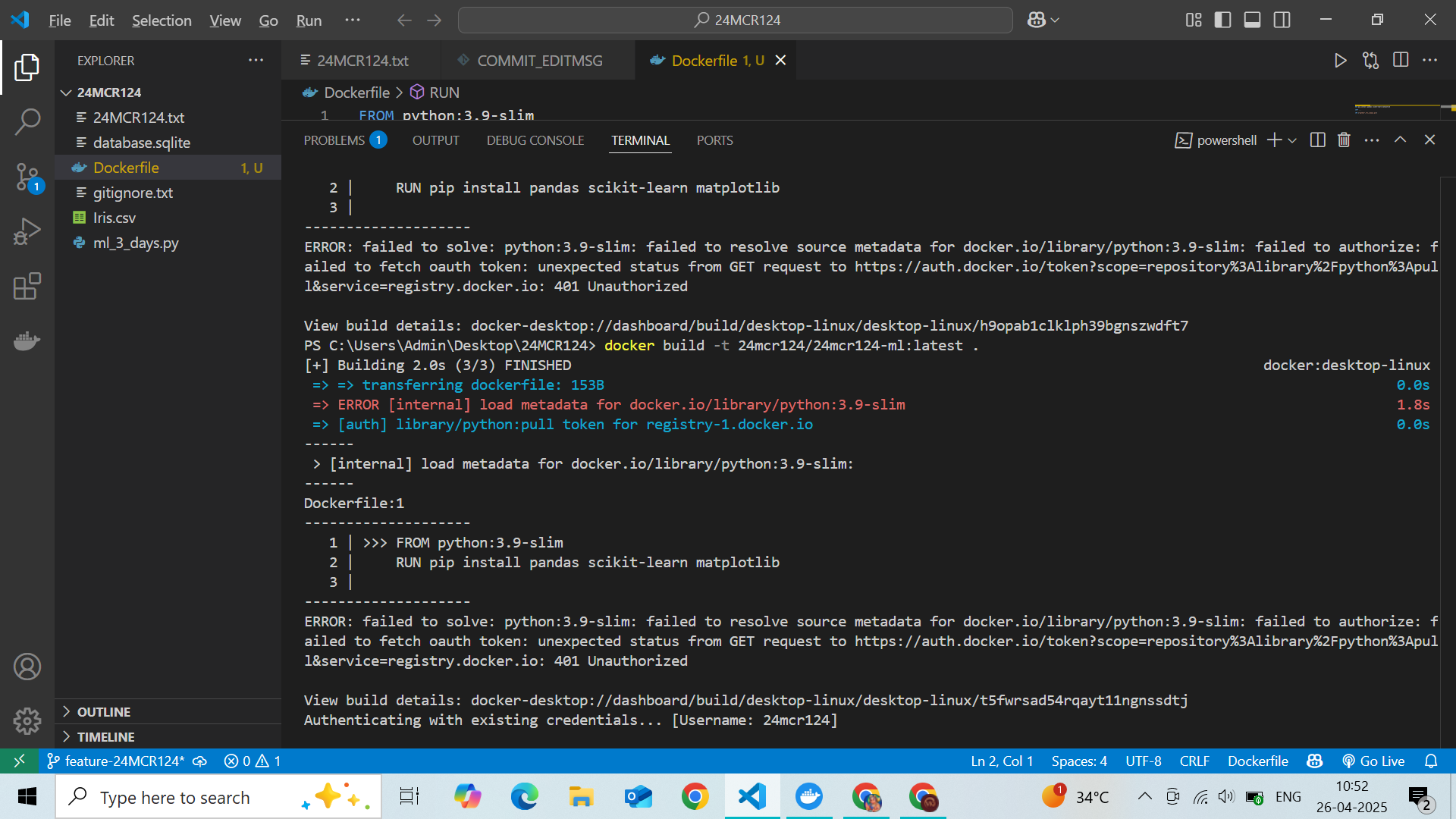The height and width of the screenshot is (819, 1456).
Task: Click errors and warnings count in status bar
Action: (253, 761)
